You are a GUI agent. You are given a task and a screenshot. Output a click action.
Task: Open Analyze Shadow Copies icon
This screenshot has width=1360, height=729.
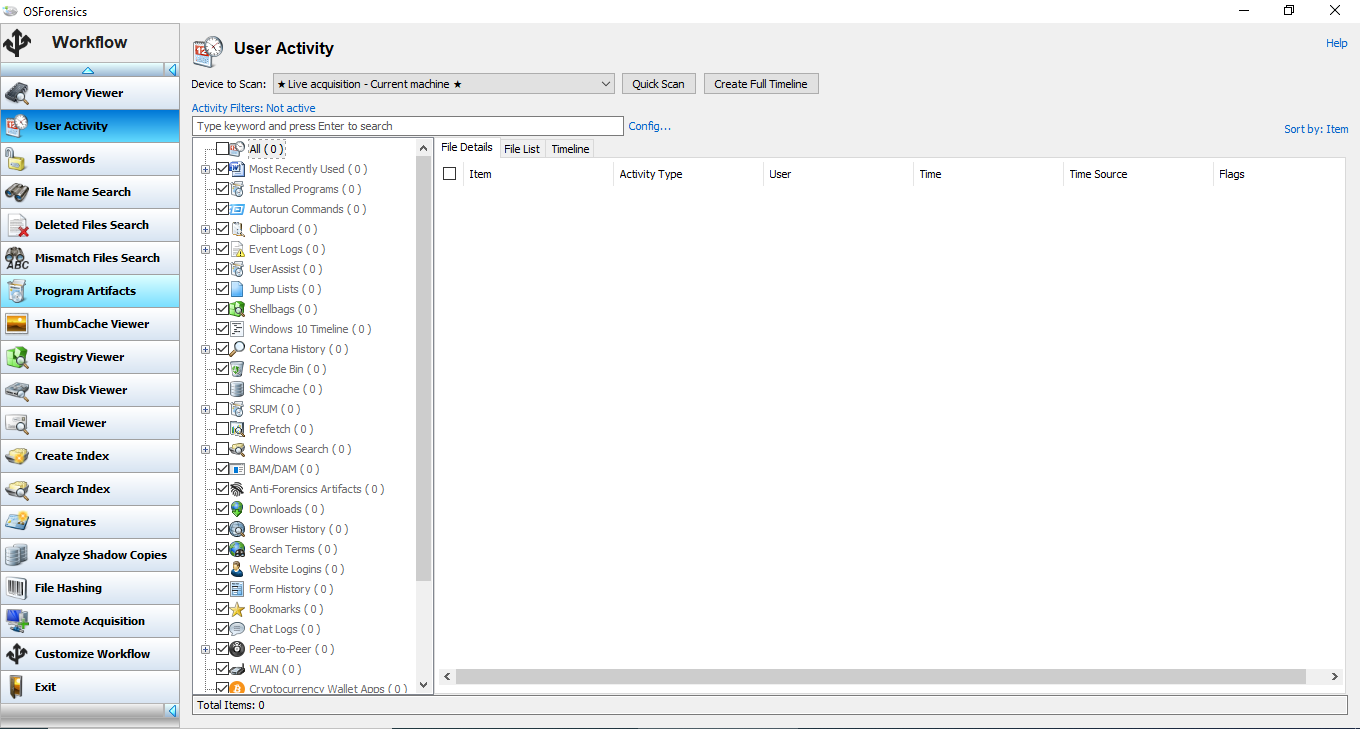17,555
